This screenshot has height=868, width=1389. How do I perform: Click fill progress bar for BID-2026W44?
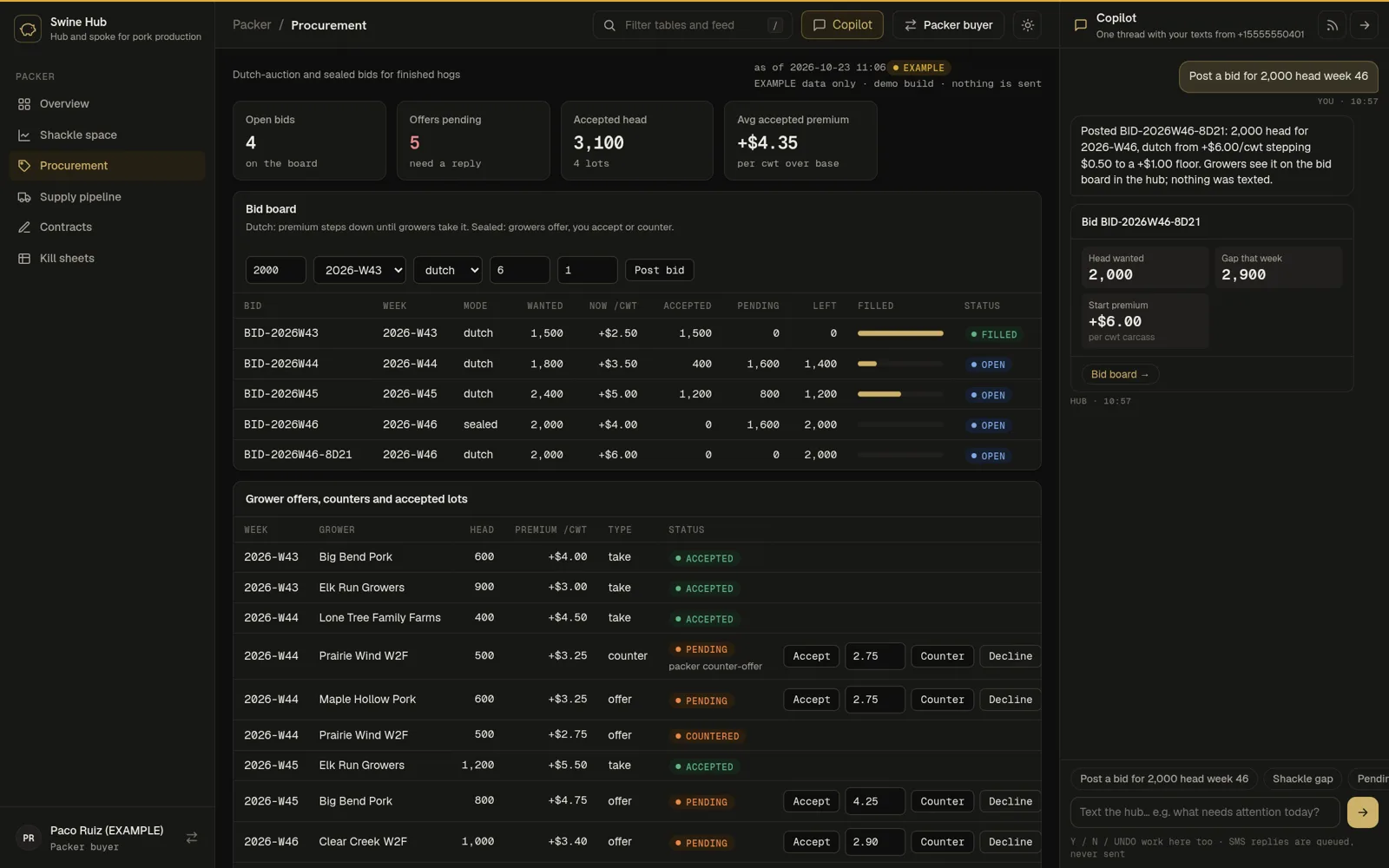[900, 364]
